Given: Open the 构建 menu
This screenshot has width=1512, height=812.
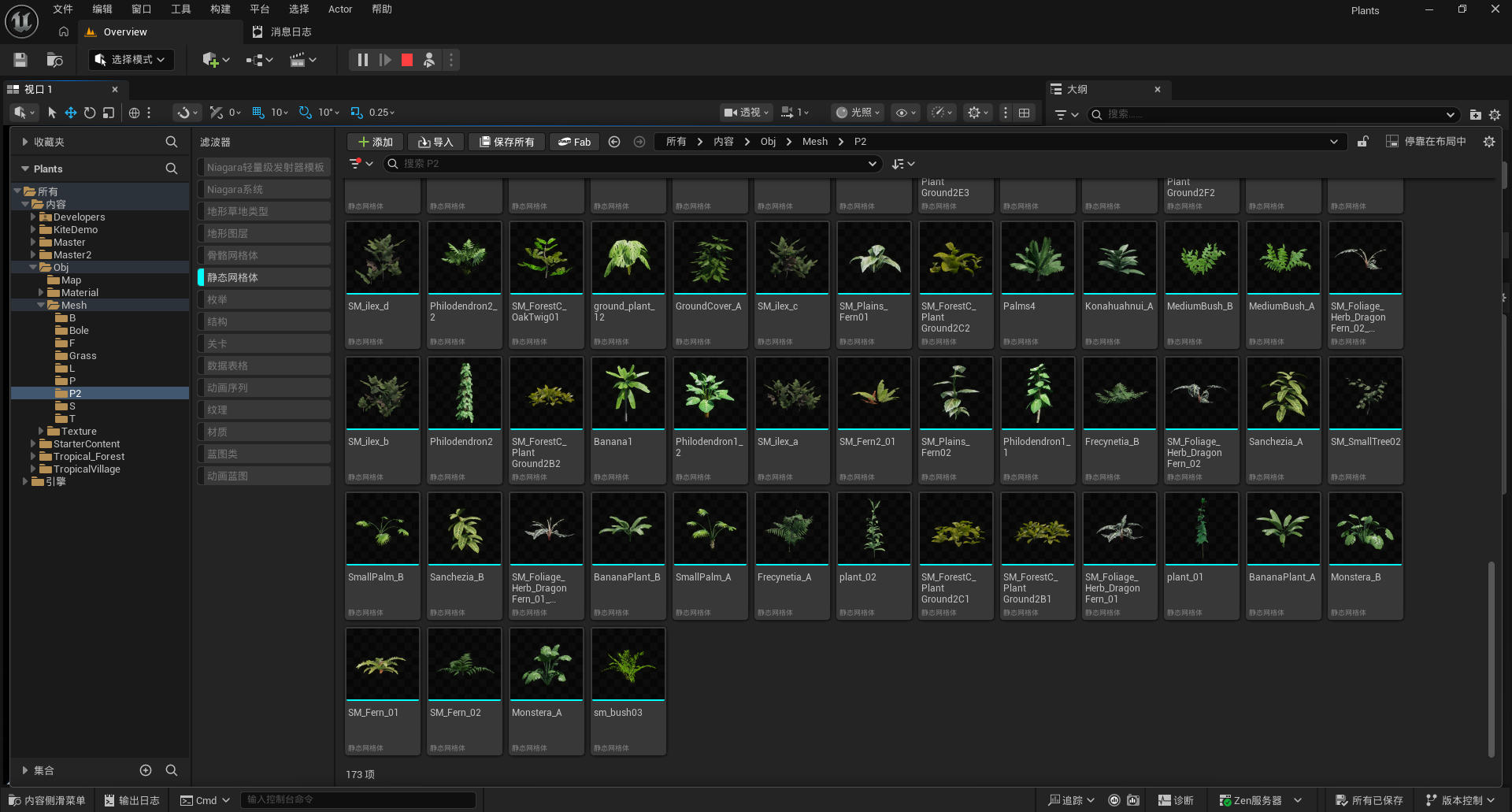Looking at the screenshot, I should (x=220, y=9).
